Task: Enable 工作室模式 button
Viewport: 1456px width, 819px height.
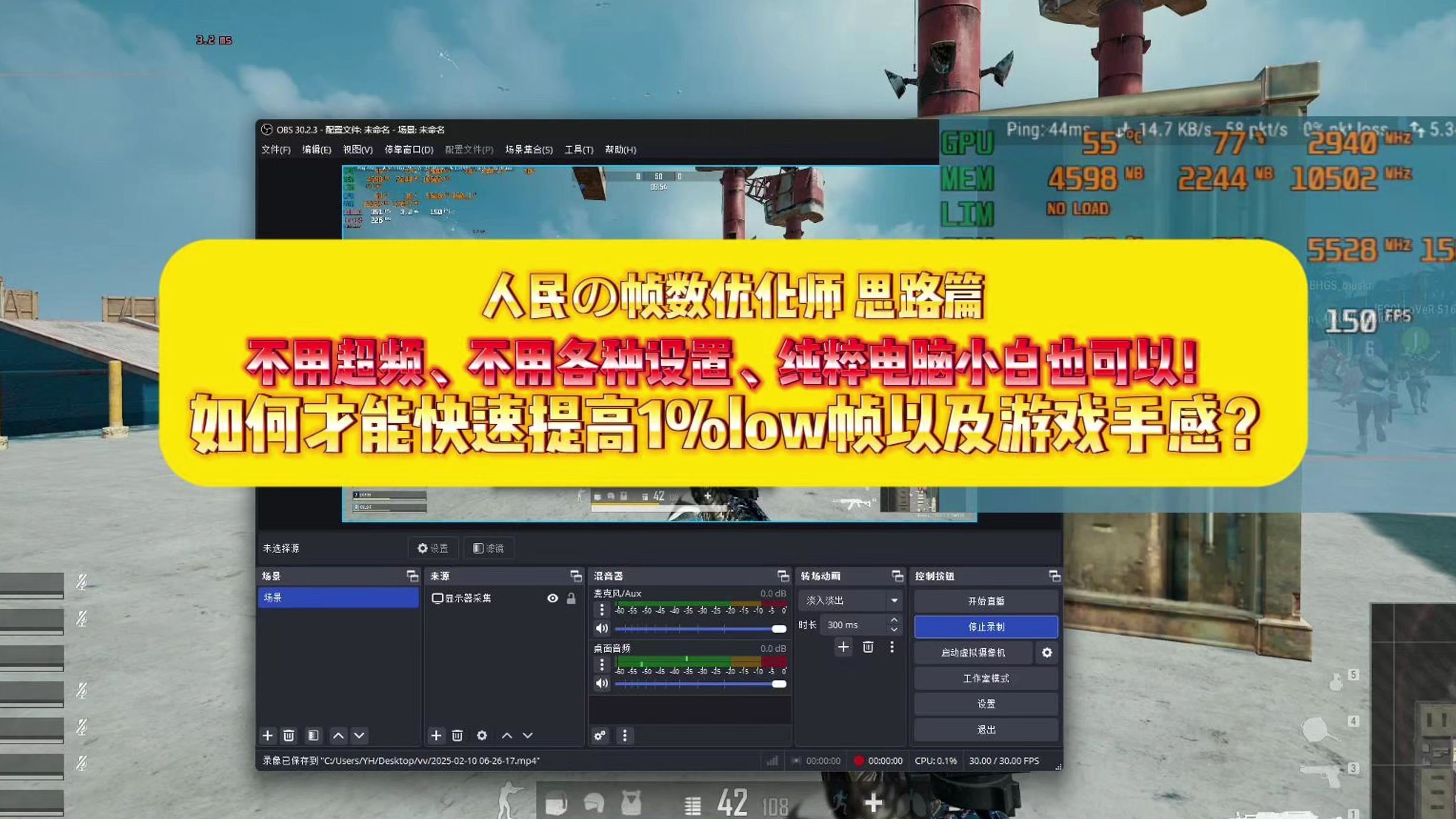Action: pyautogui.click(x=986, y=678)
